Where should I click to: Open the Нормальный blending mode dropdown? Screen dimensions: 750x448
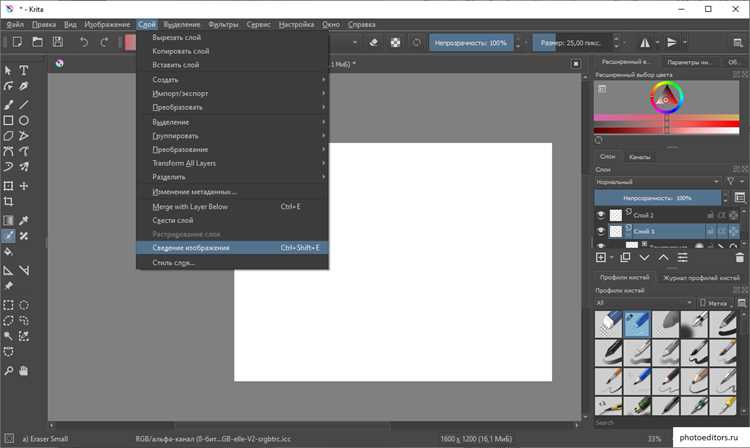[658, 182]
